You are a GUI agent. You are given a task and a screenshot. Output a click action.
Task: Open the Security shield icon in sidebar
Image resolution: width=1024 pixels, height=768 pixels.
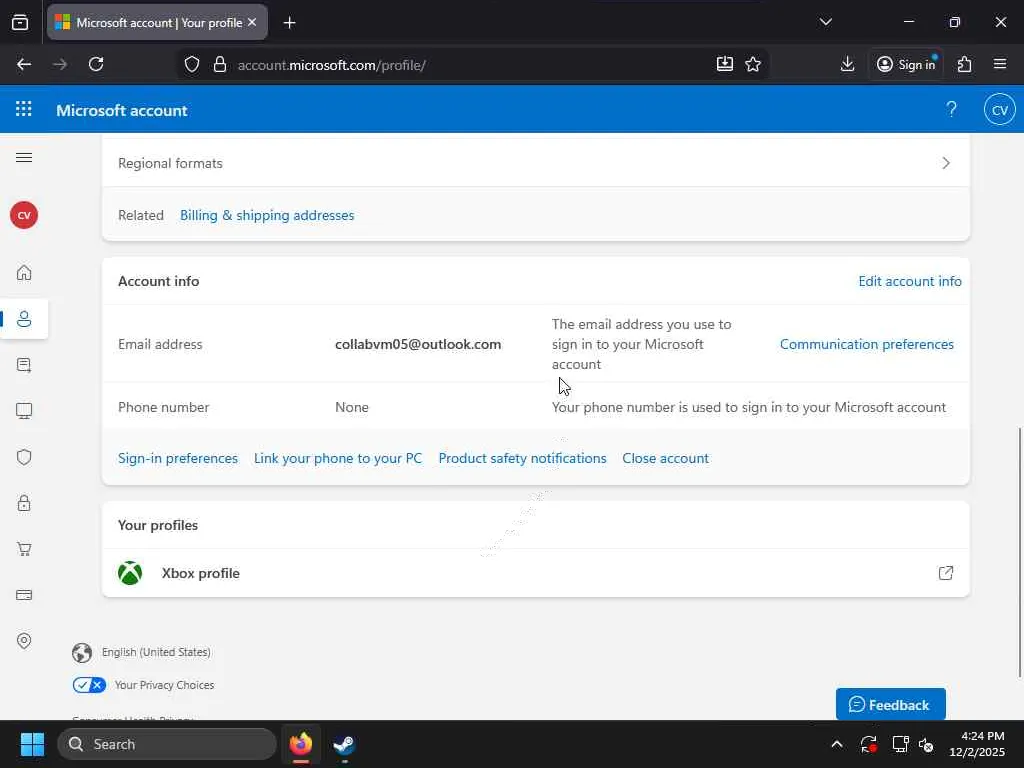[24, 457]
